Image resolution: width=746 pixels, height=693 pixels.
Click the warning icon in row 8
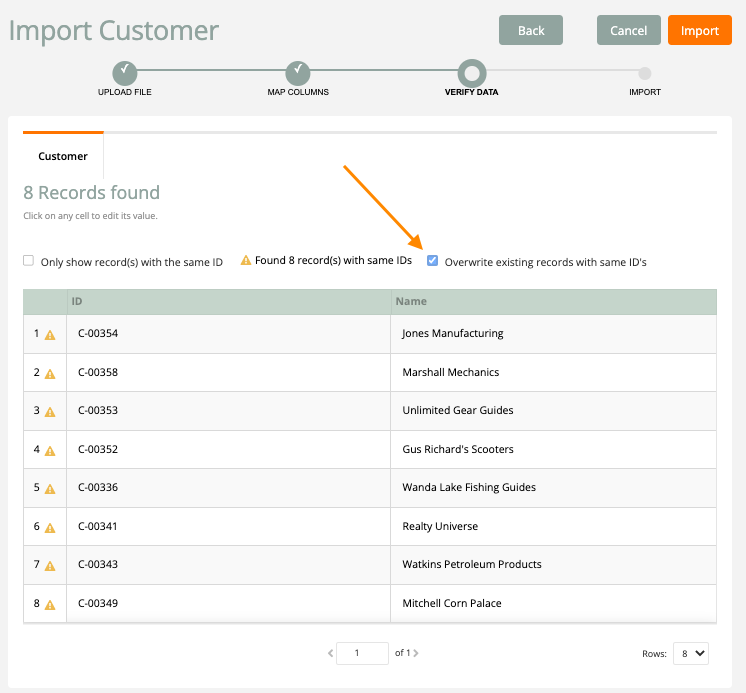[50, 605]
